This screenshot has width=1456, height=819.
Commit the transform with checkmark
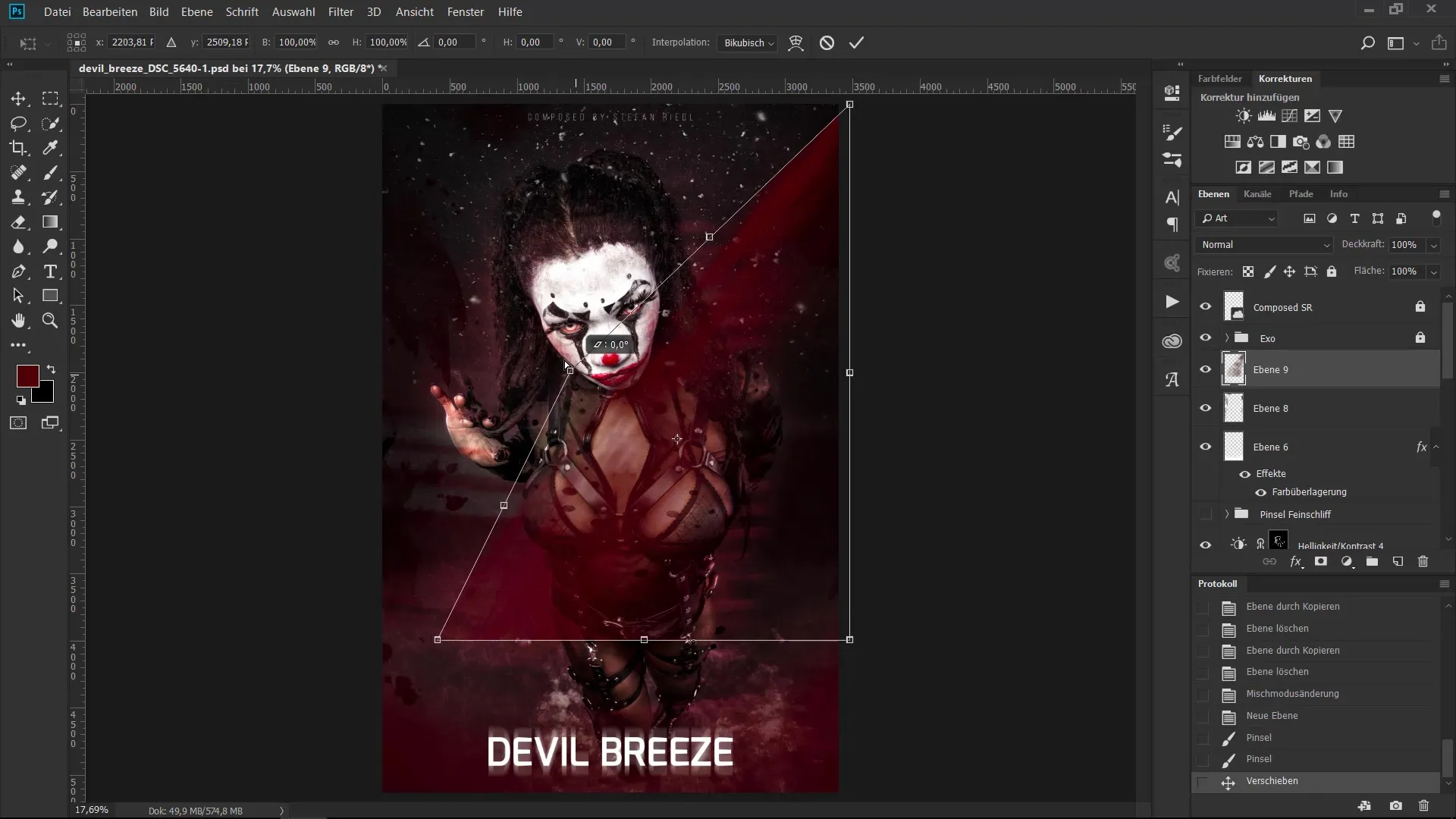point(856,43)
